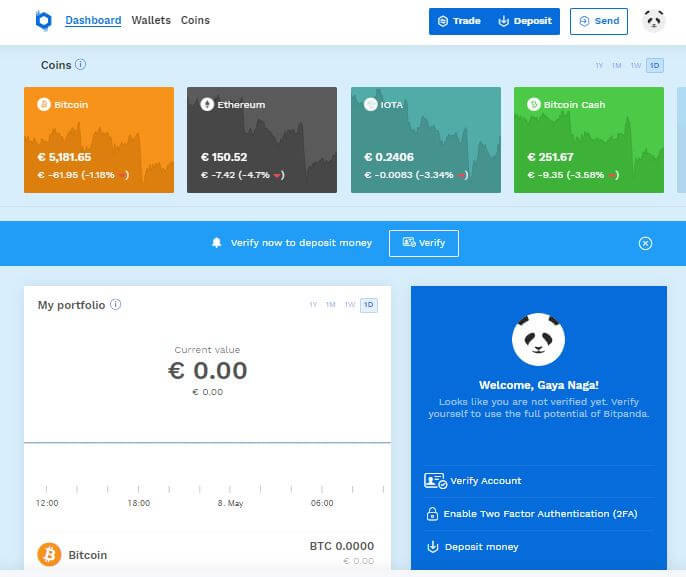This screenshot has height=577, width=686.
Task: Click the Coins info icon
Action: (x=81, y=65)
